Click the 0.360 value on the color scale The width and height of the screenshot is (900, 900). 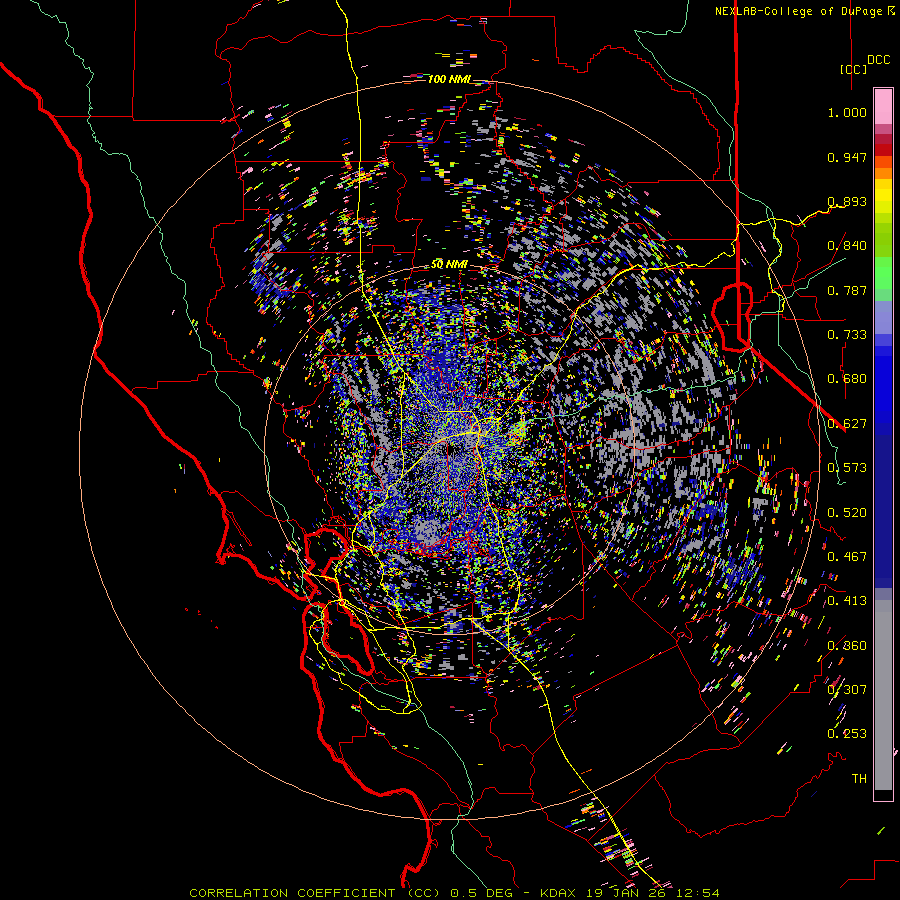tap(847, 646)
